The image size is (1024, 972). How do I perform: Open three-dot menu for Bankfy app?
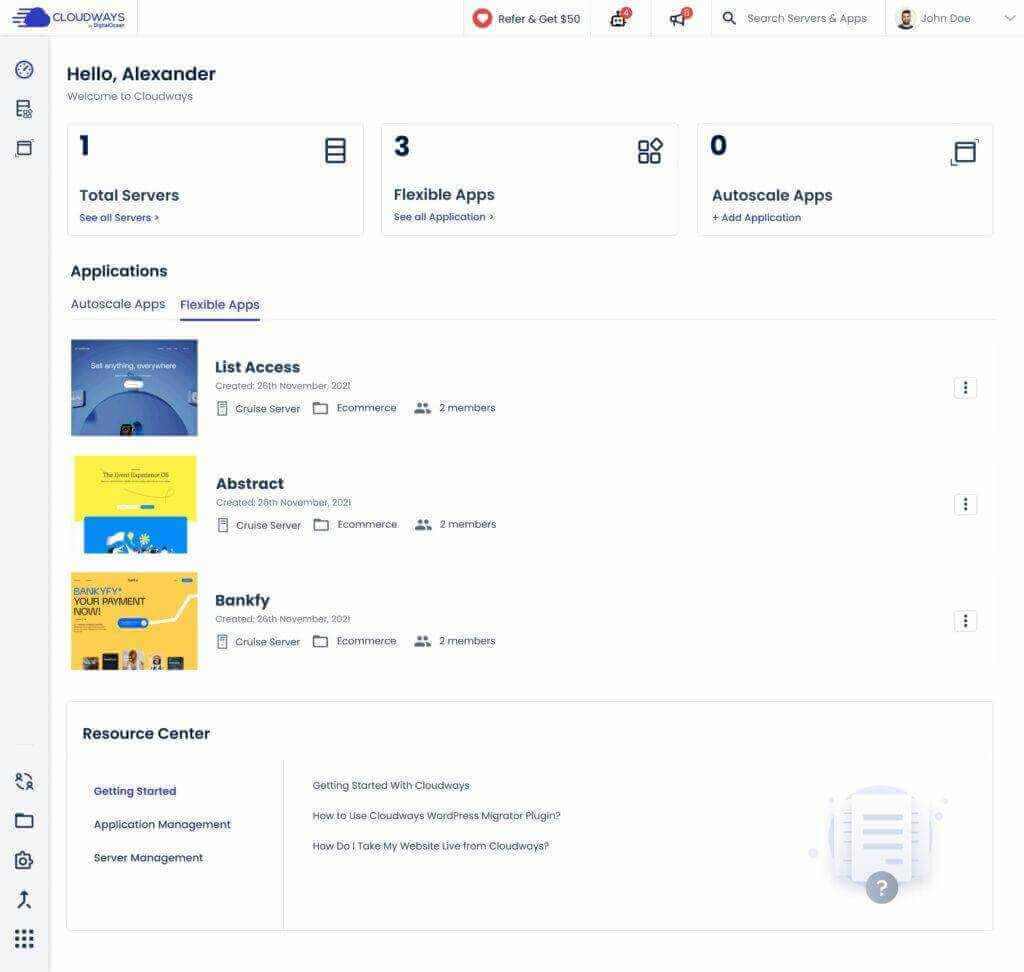click(x=964, y=621)
